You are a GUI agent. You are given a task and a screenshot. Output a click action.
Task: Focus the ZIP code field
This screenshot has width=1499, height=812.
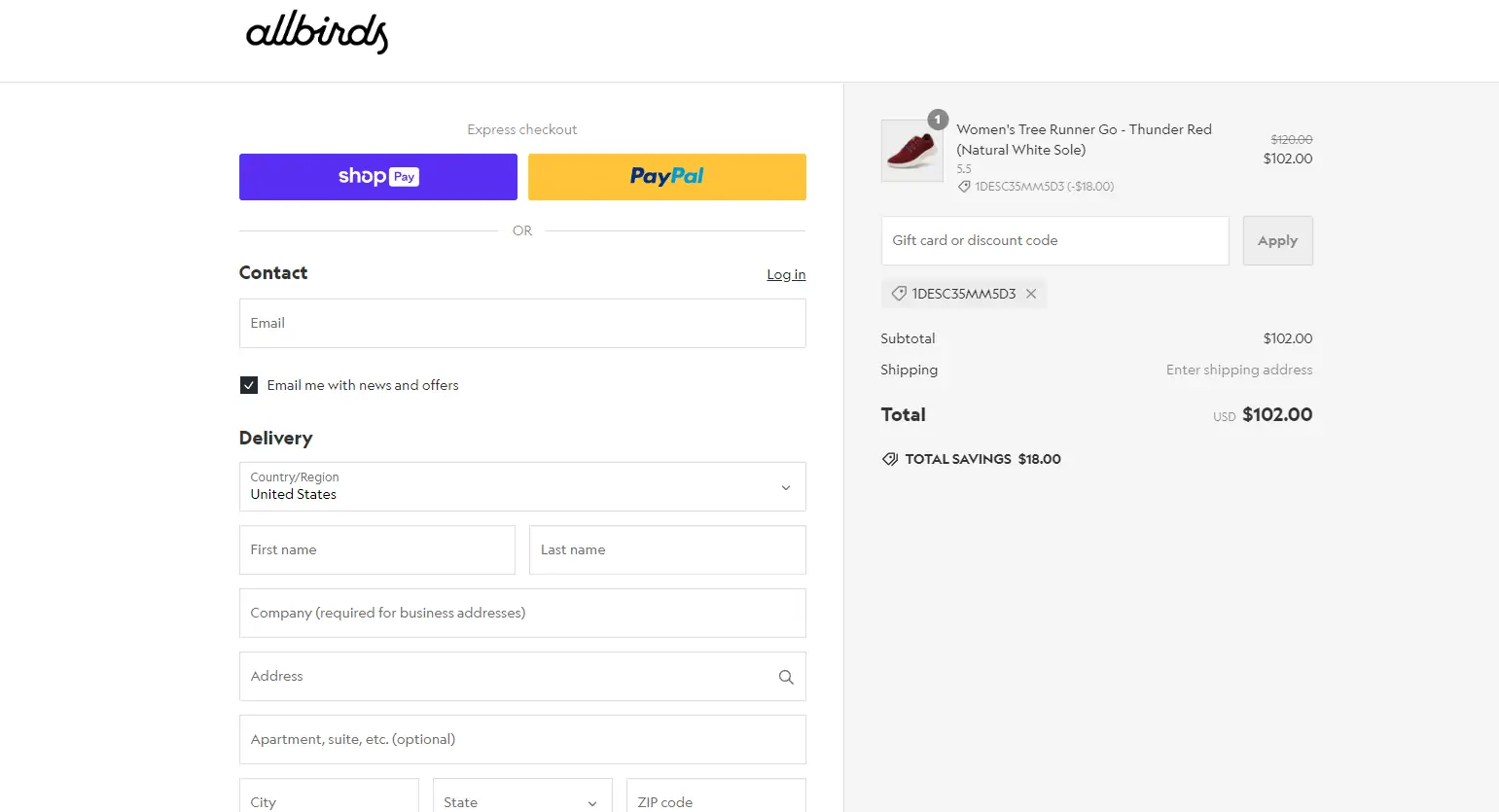coord(716,801)
